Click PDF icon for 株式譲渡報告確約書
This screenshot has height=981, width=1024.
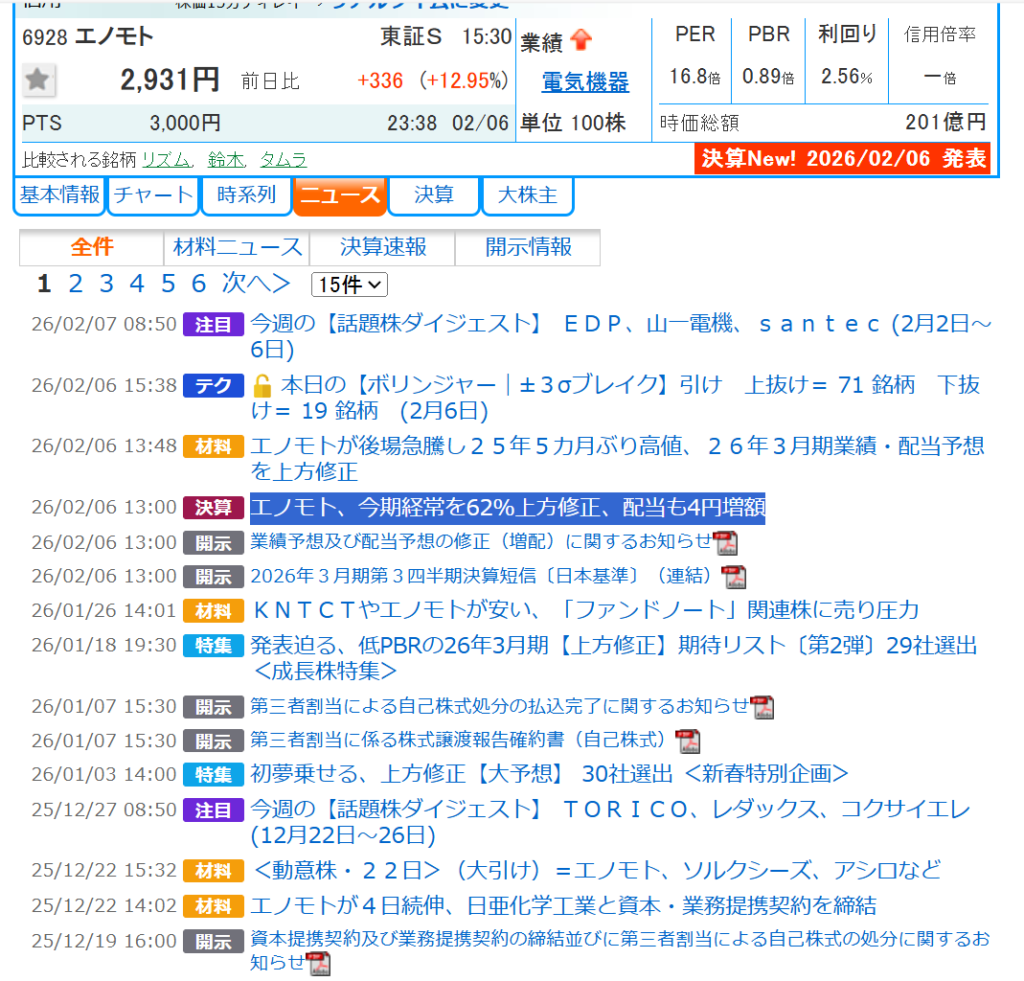click(x=687, y=741)
